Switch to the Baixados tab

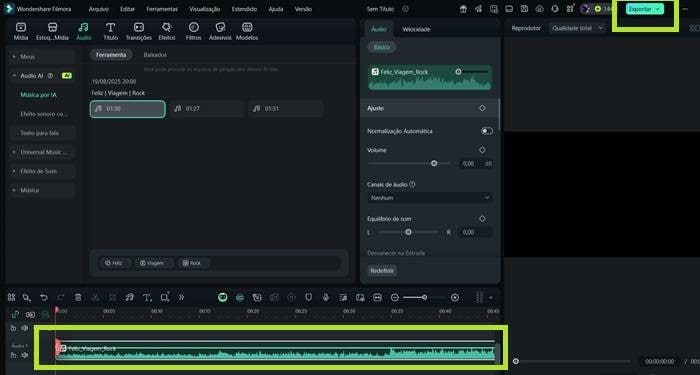point(155,55)
